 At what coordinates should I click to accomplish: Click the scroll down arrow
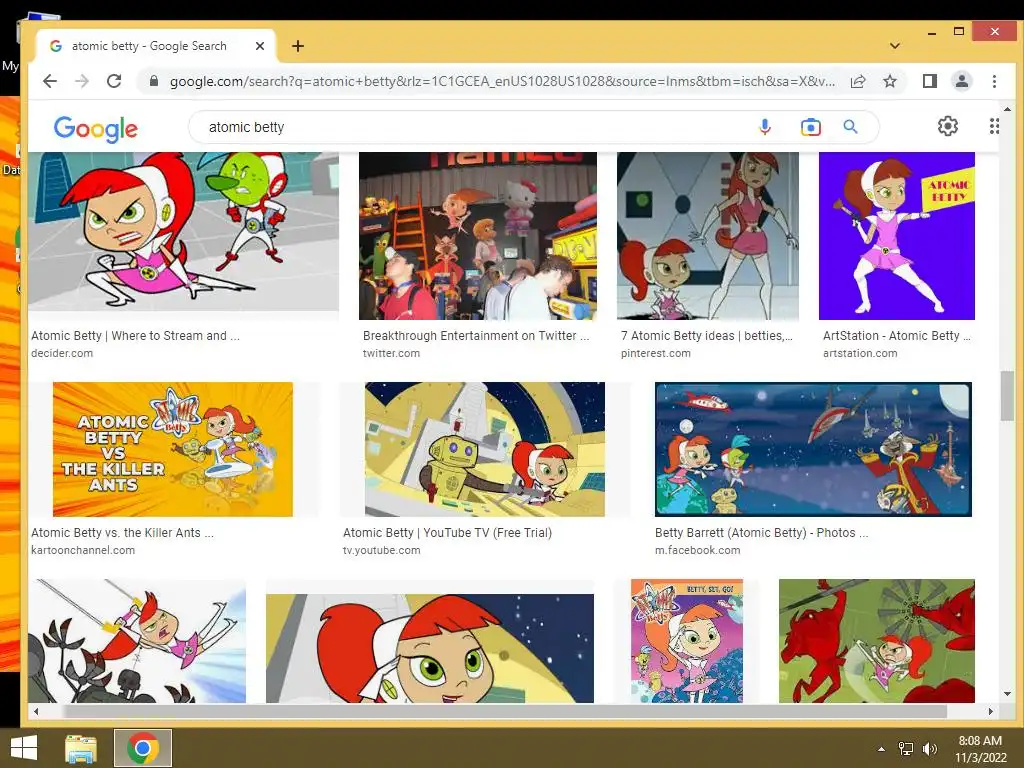[x=1007, y=694]
